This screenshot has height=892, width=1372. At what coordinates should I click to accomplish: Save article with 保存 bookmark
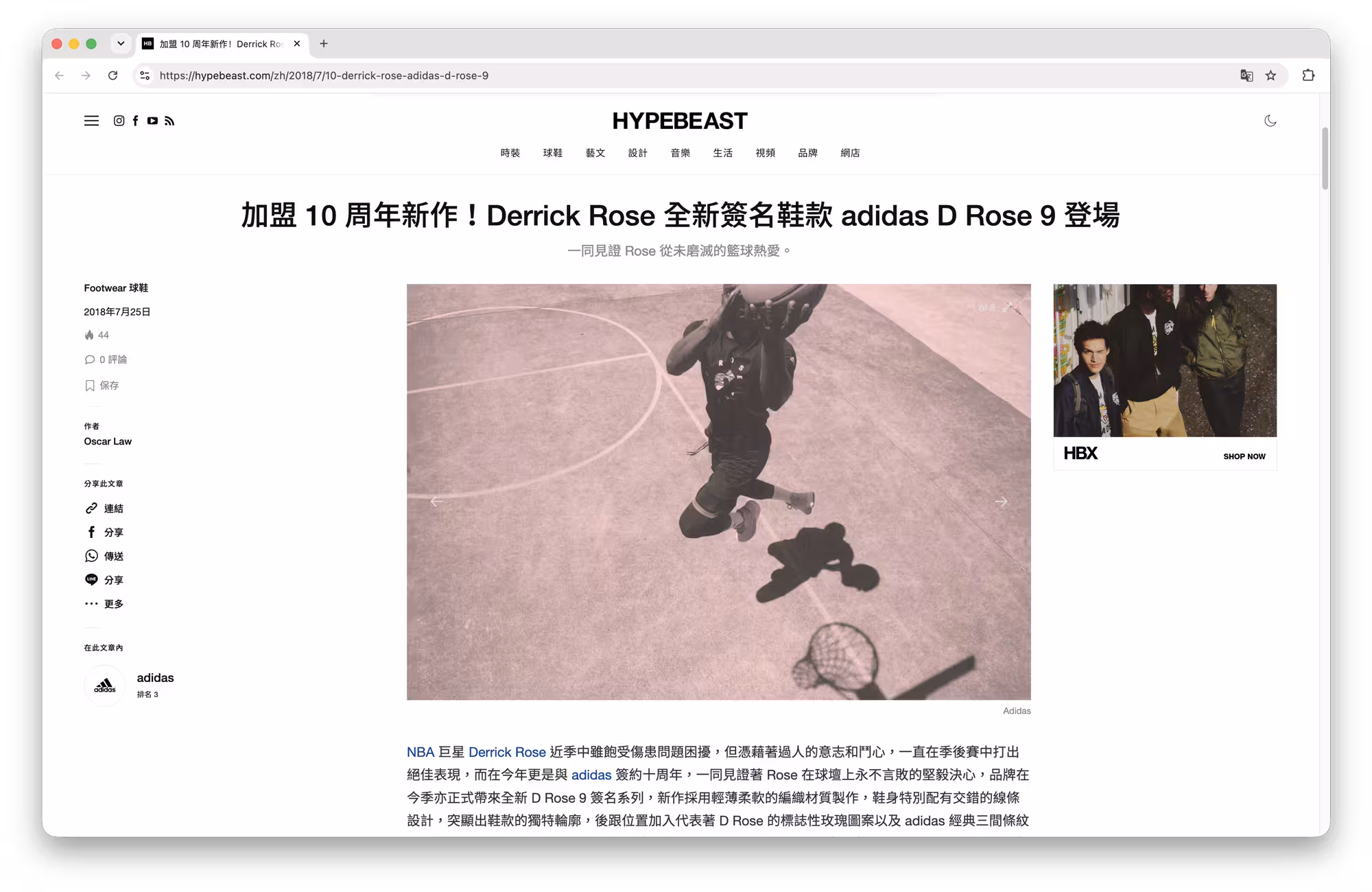tap(102, 386)
